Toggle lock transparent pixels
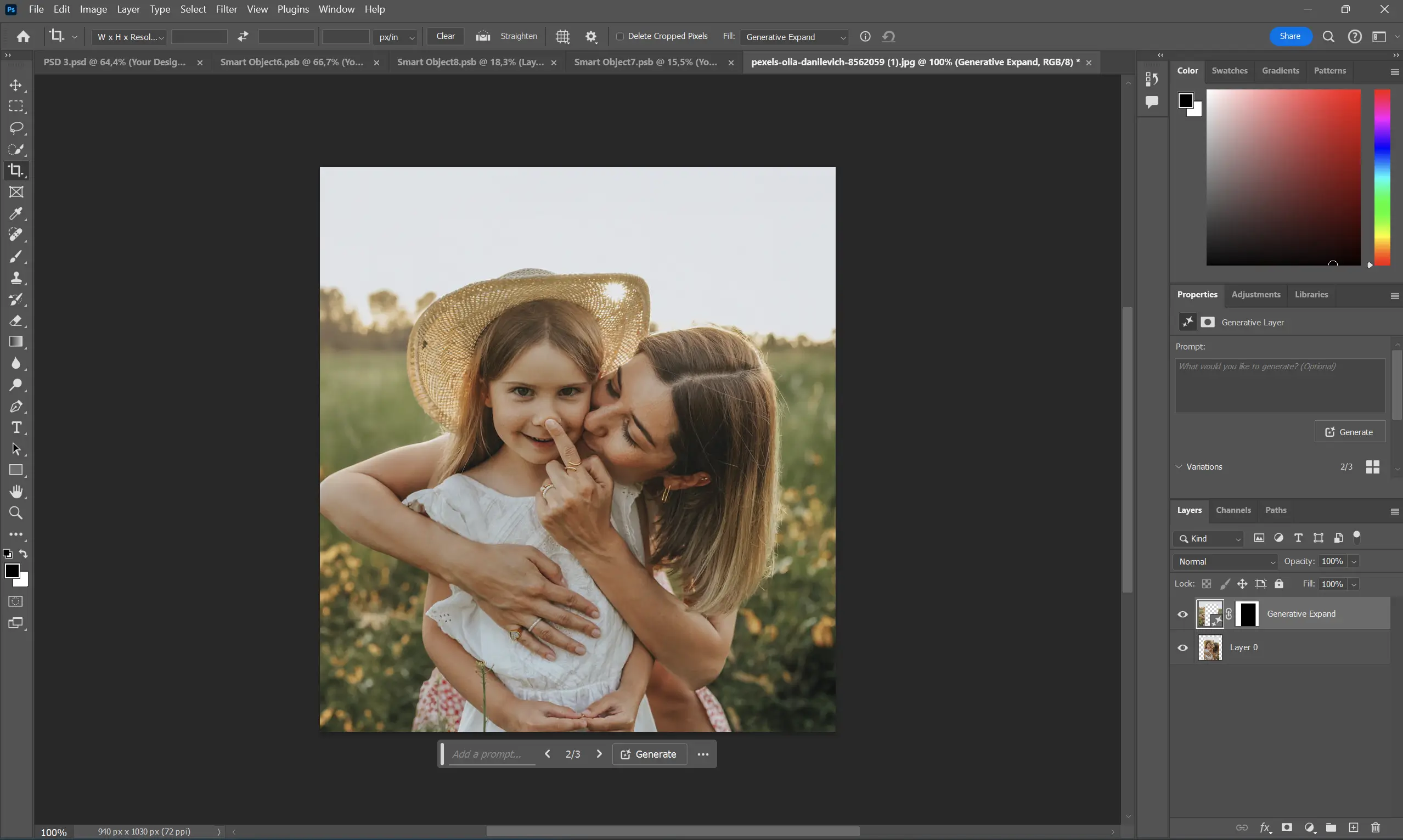The height and width of the screenshot is (840, 1403). pos(1207,584)
